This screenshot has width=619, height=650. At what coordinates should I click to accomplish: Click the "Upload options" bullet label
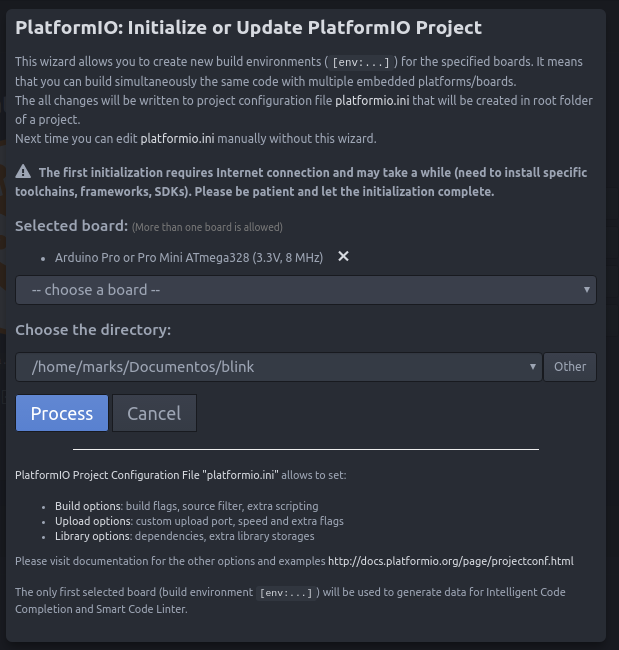94,521
